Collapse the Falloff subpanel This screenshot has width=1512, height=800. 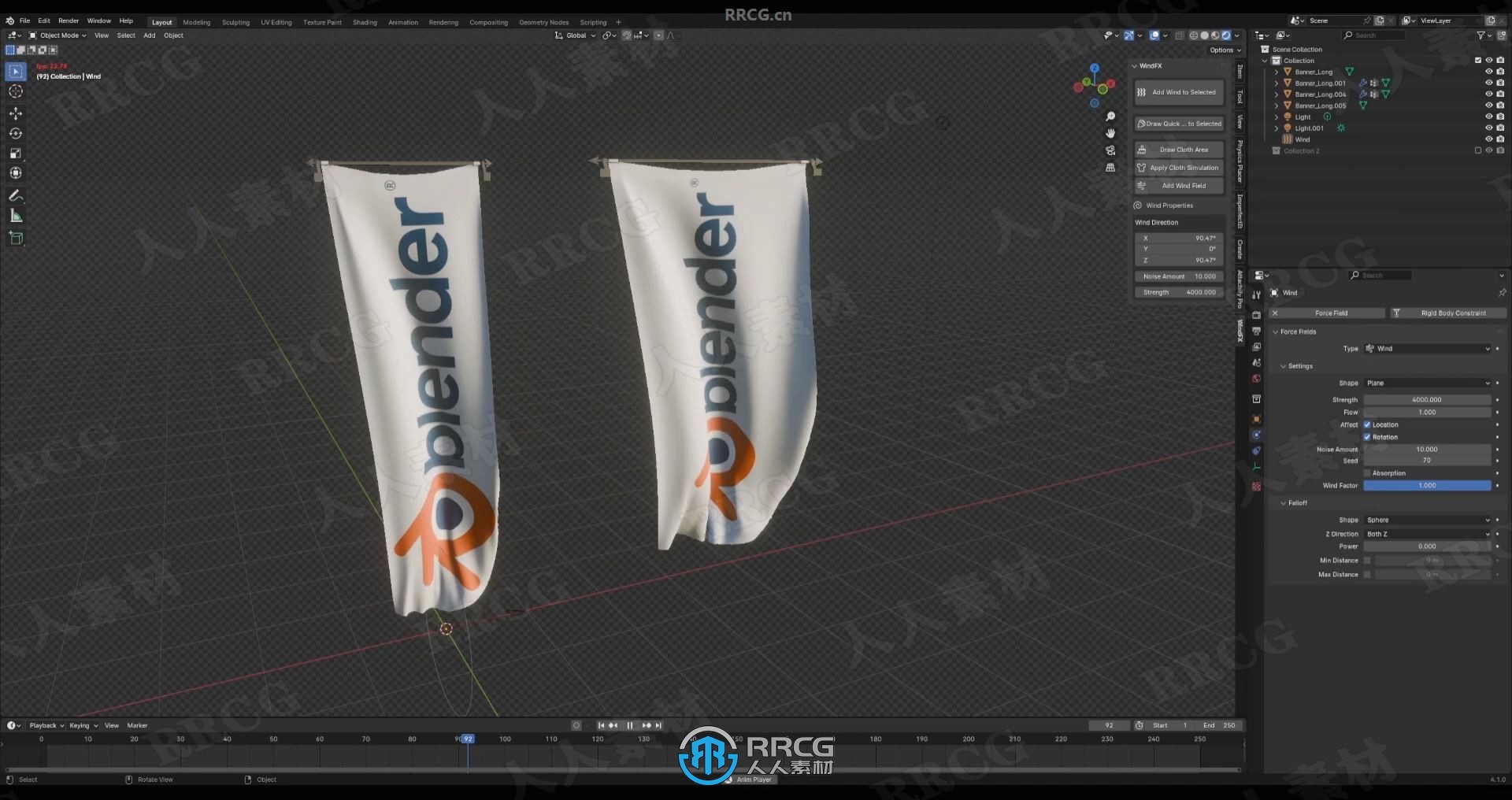point(1284,503)
